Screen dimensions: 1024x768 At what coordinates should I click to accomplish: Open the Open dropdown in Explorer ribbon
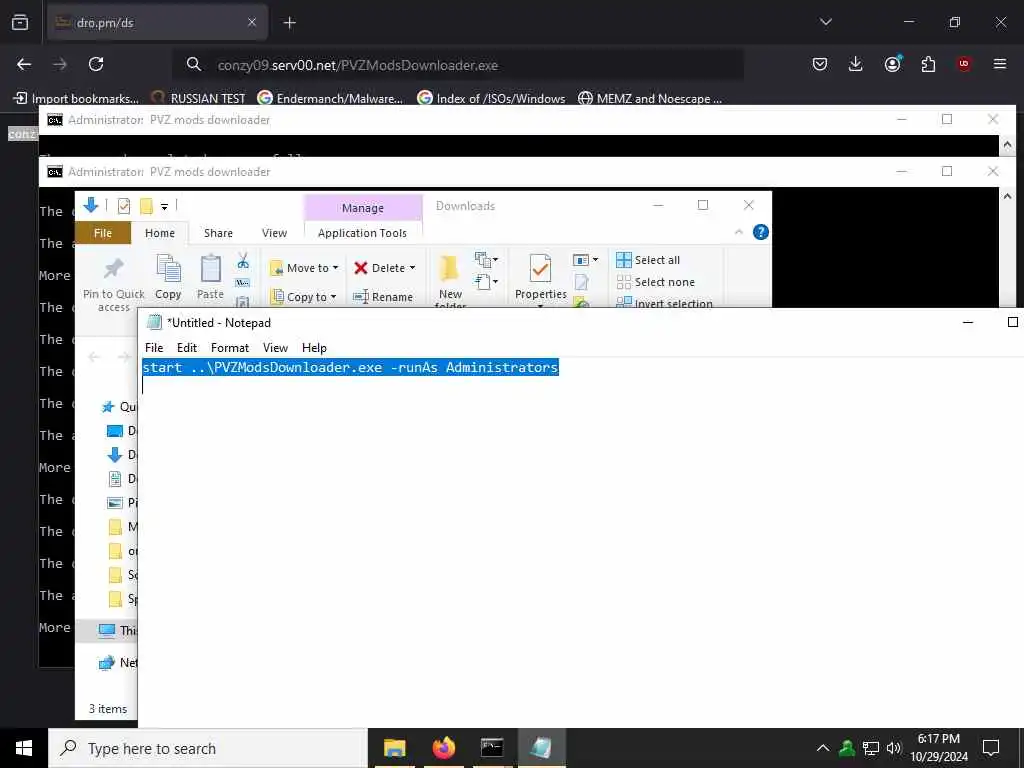click(x=585, y=260)
